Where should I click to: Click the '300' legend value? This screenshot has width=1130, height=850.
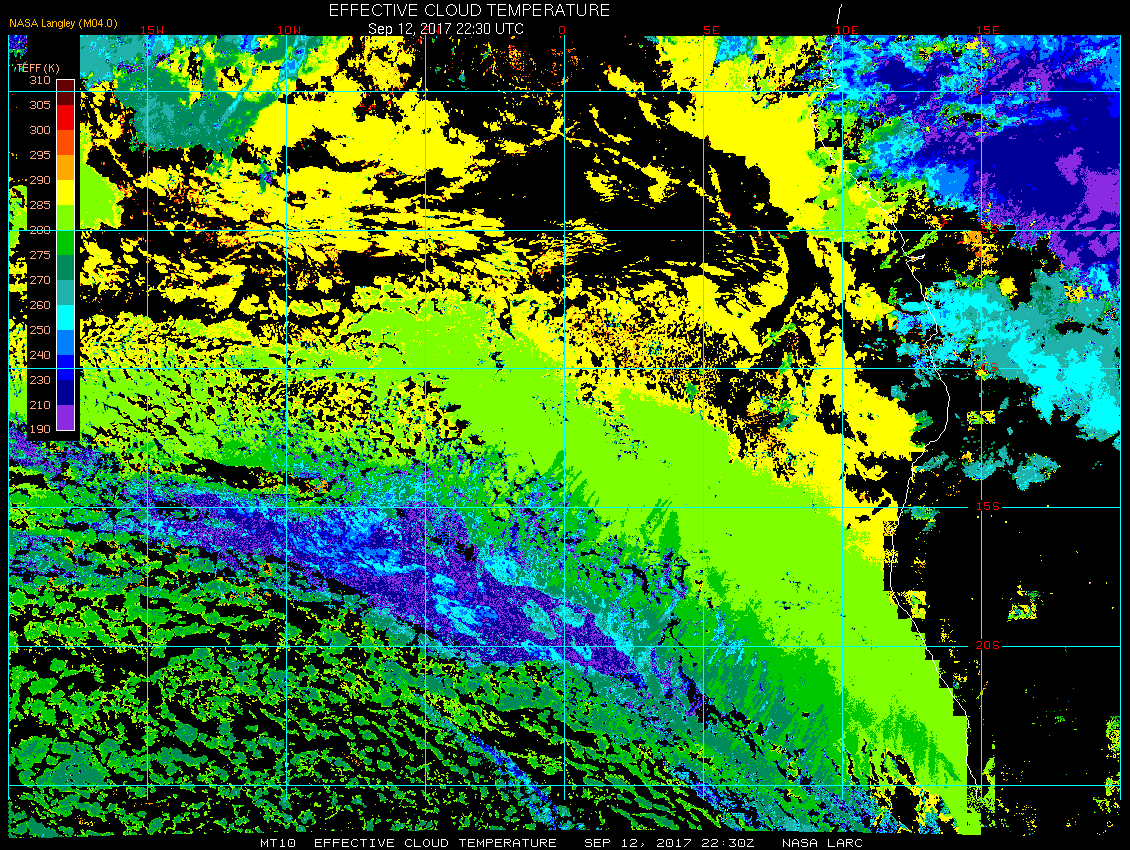tap(40, 130)
